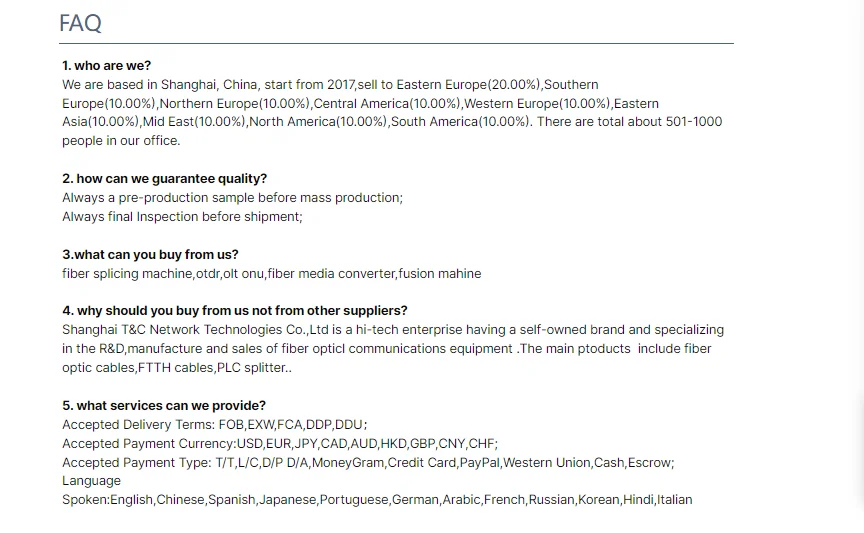Click the Accepted Delivery Terms line
864x533 pixels.
click(214, 425)
